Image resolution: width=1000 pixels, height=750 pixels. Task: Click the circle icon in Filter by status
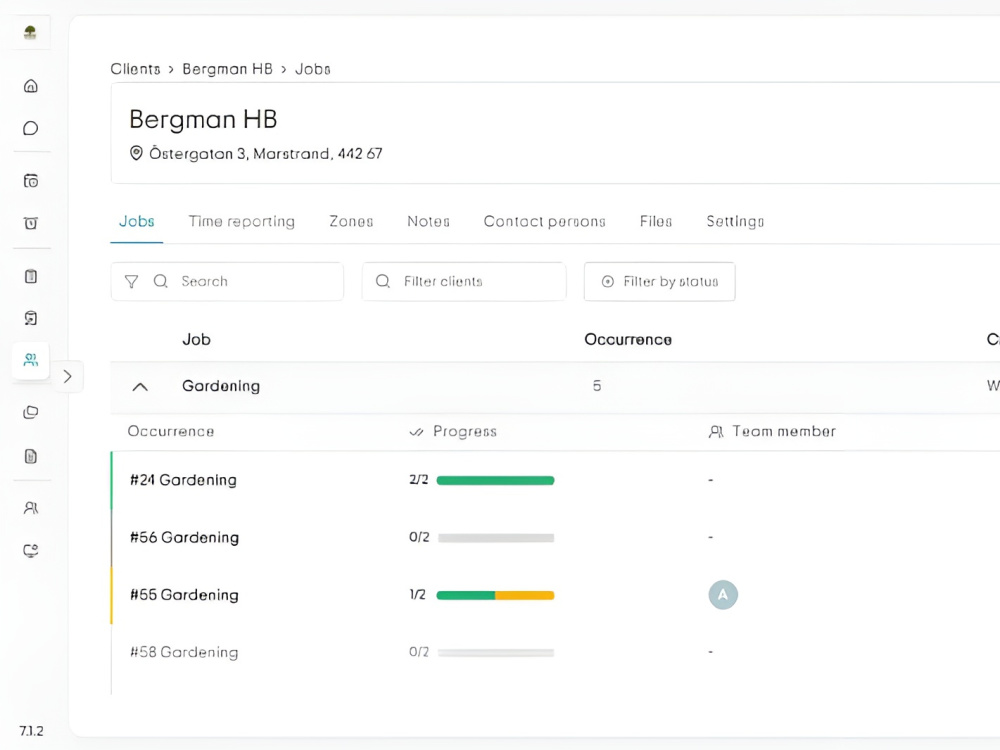click(608, 281)
